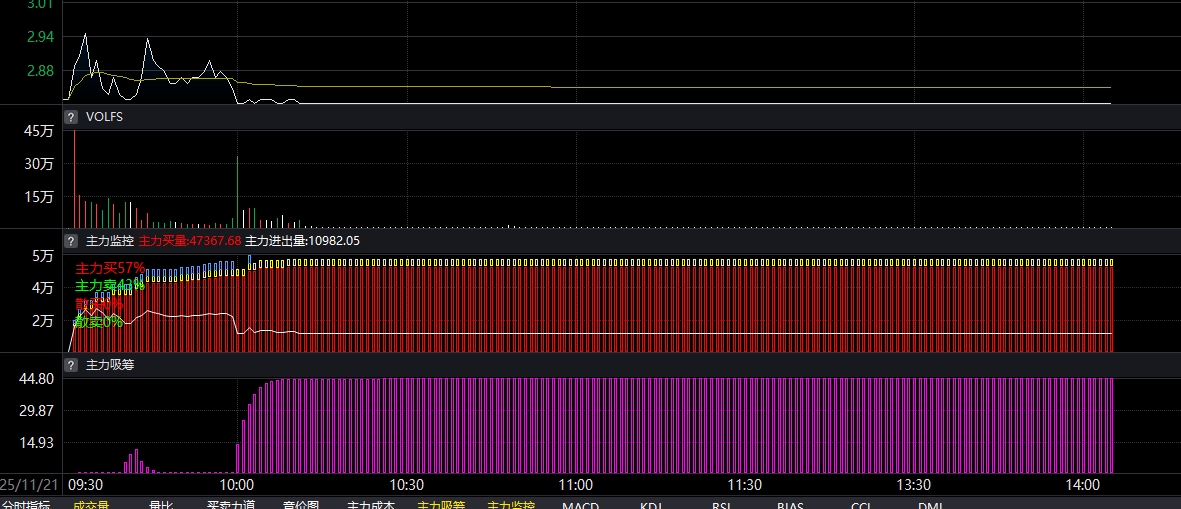The width and height of the screenshot is (1181, 509).
Task: Click the 主力卖43% label
Action: [109, 285]
